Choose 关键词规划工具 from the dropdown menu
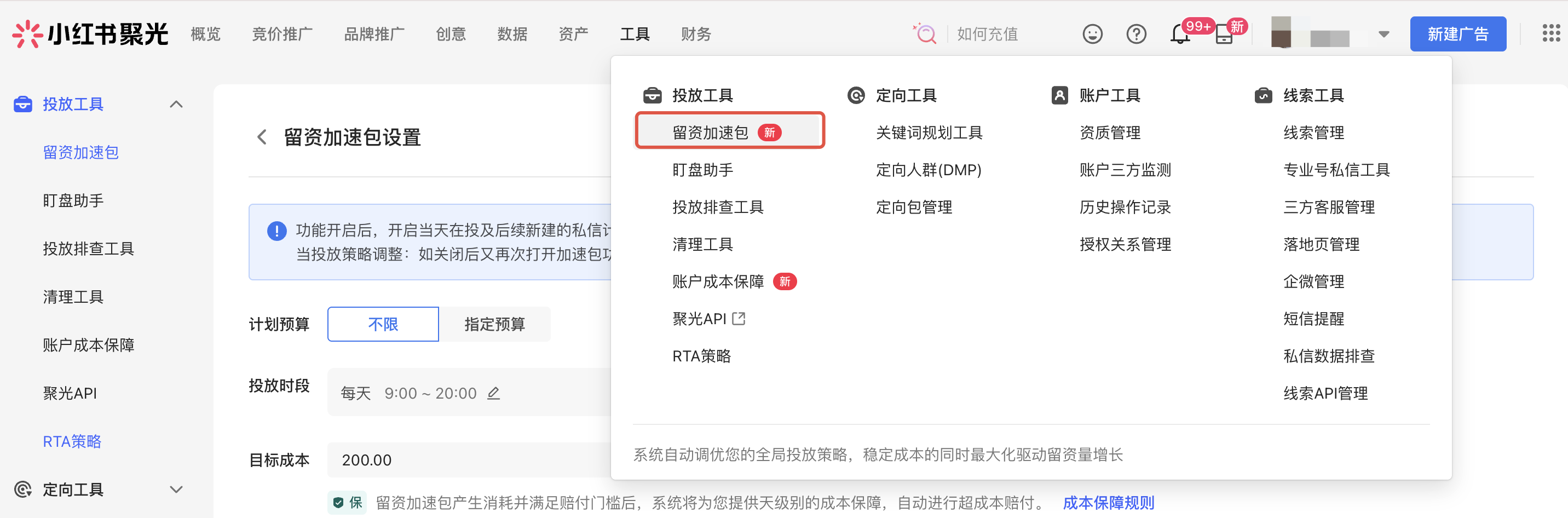The width and height of the screenshot is (1568, 518). (929, 133)
